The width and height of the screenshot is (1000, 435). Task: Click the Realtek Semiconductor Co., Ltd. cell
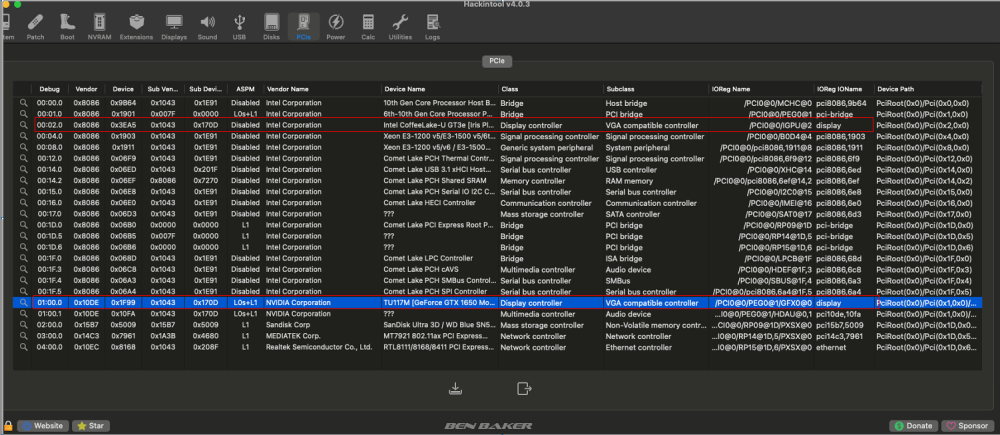coord(319,347)
